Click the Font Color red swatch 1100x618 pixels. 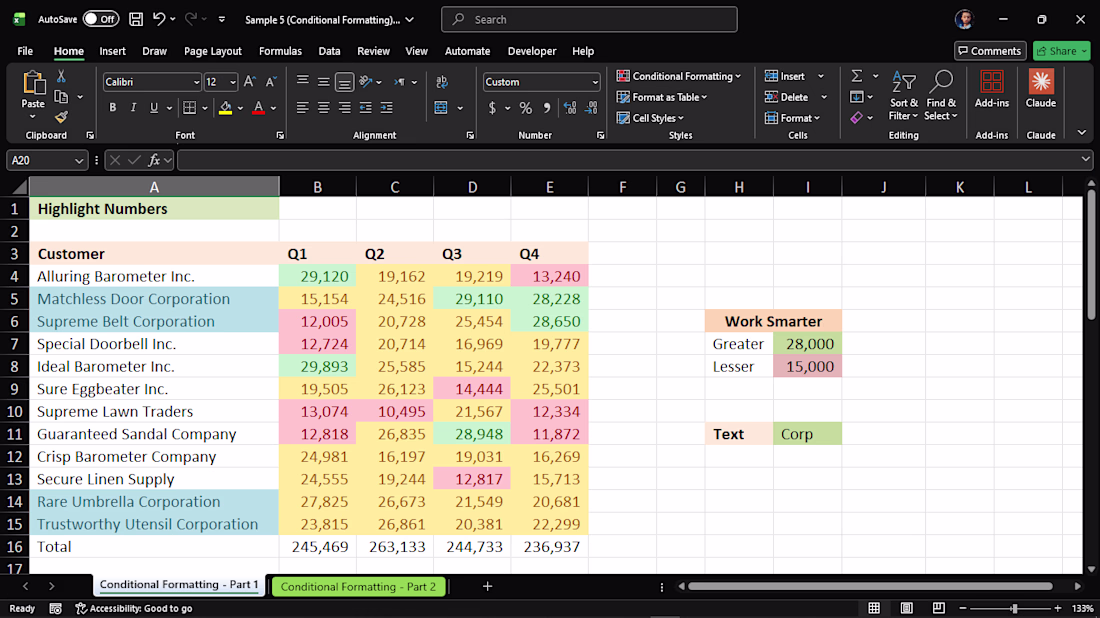[258, 107]
